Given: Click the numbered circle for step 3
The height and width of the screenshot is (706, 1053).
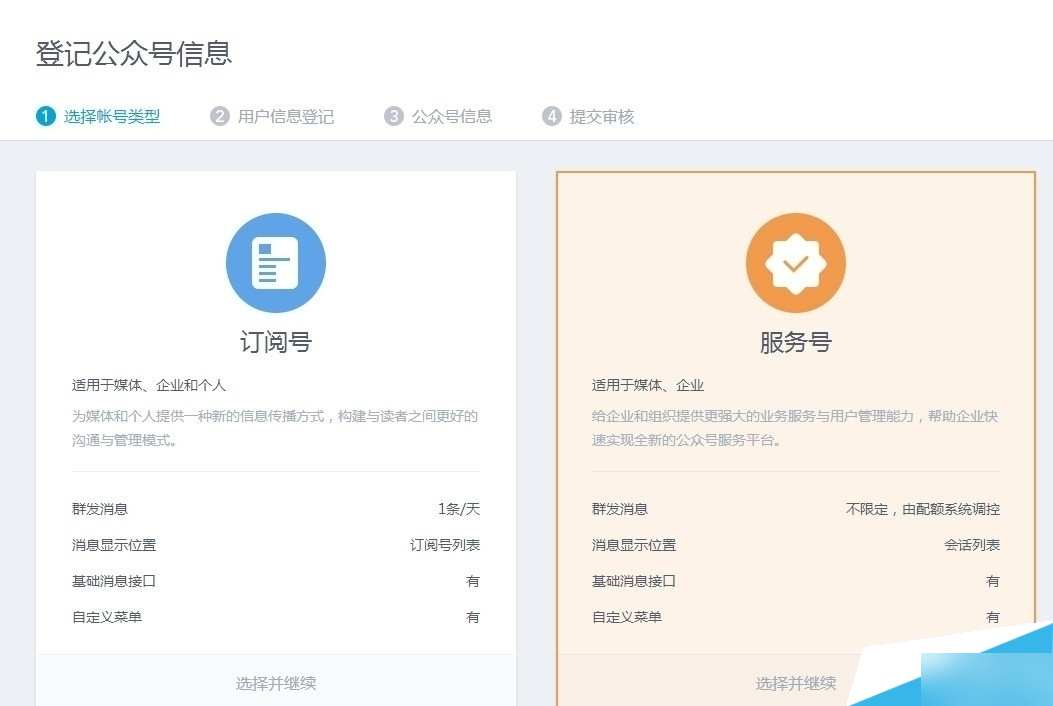Looking at the screenshot, I should pyautogui.click(x=393, y=116).
